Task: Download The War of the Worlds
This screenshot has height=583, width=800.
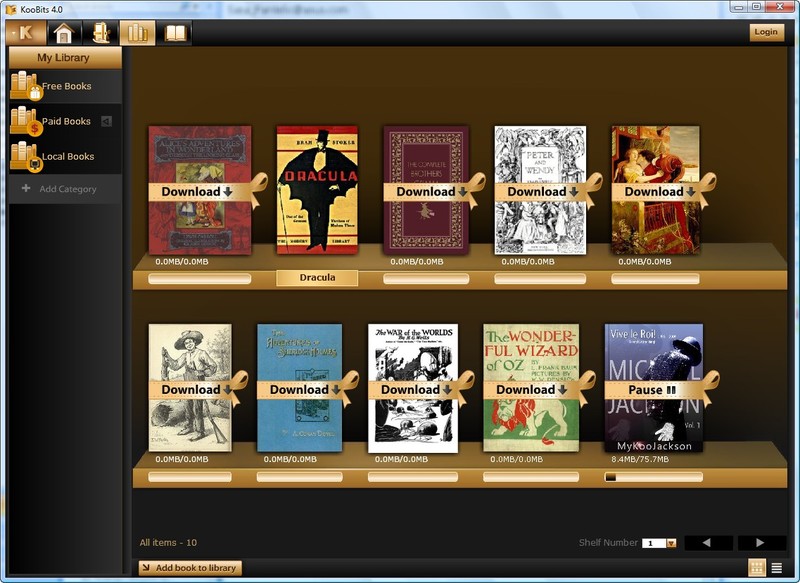Action: click(x=416, y=390)
